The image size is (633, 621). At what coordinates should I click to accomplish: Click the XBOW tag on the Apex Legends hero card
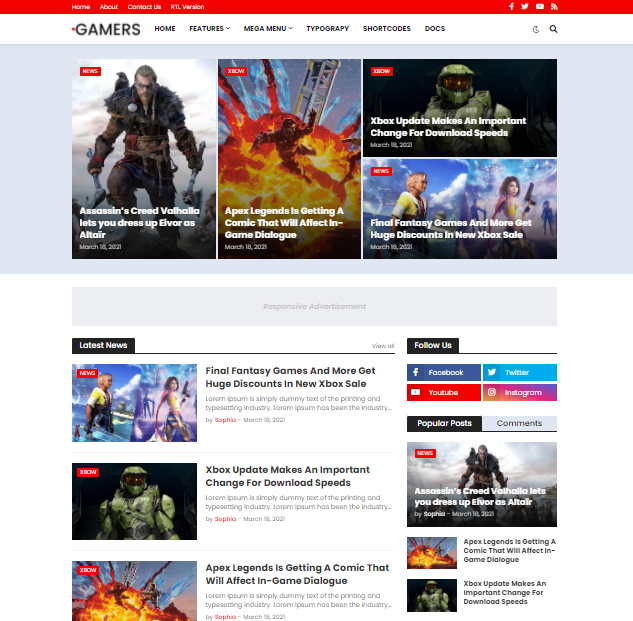click(236, 71)
